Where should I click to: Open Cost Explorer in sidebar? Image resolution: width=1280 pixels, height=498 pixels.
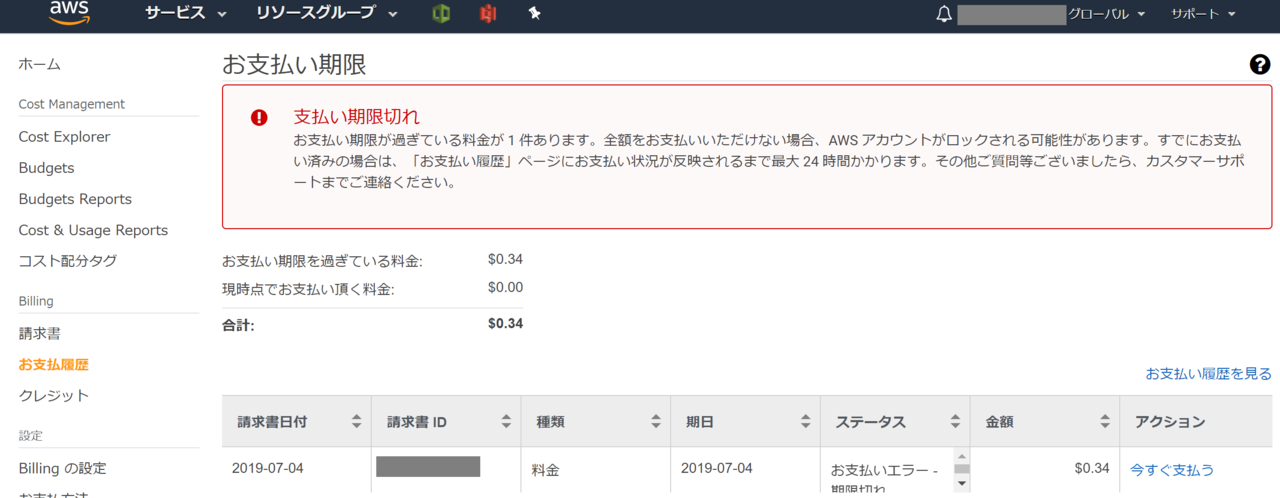click(x=64, y=137)
